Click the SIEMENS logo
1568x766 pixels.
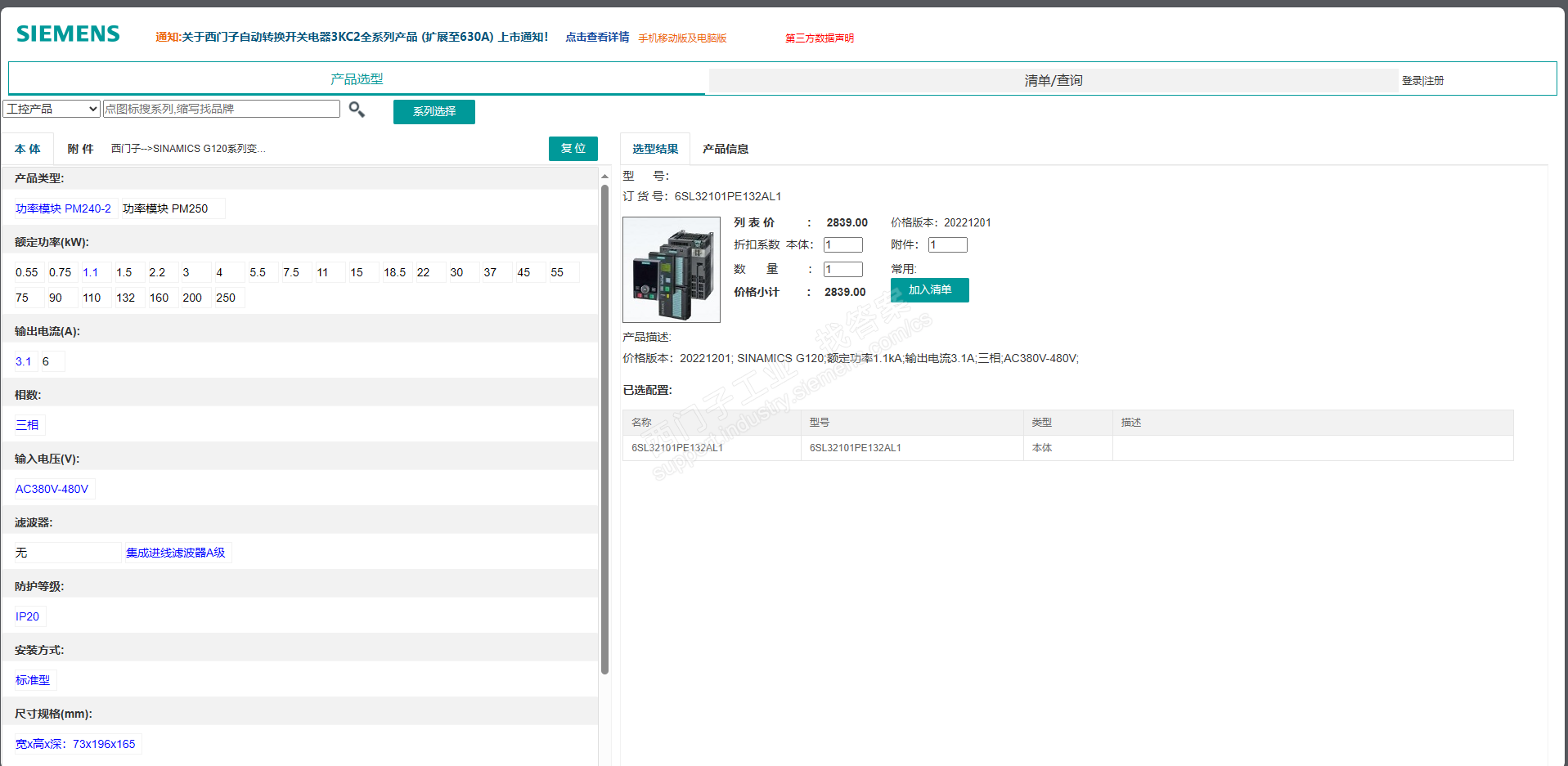pos(68,34)
